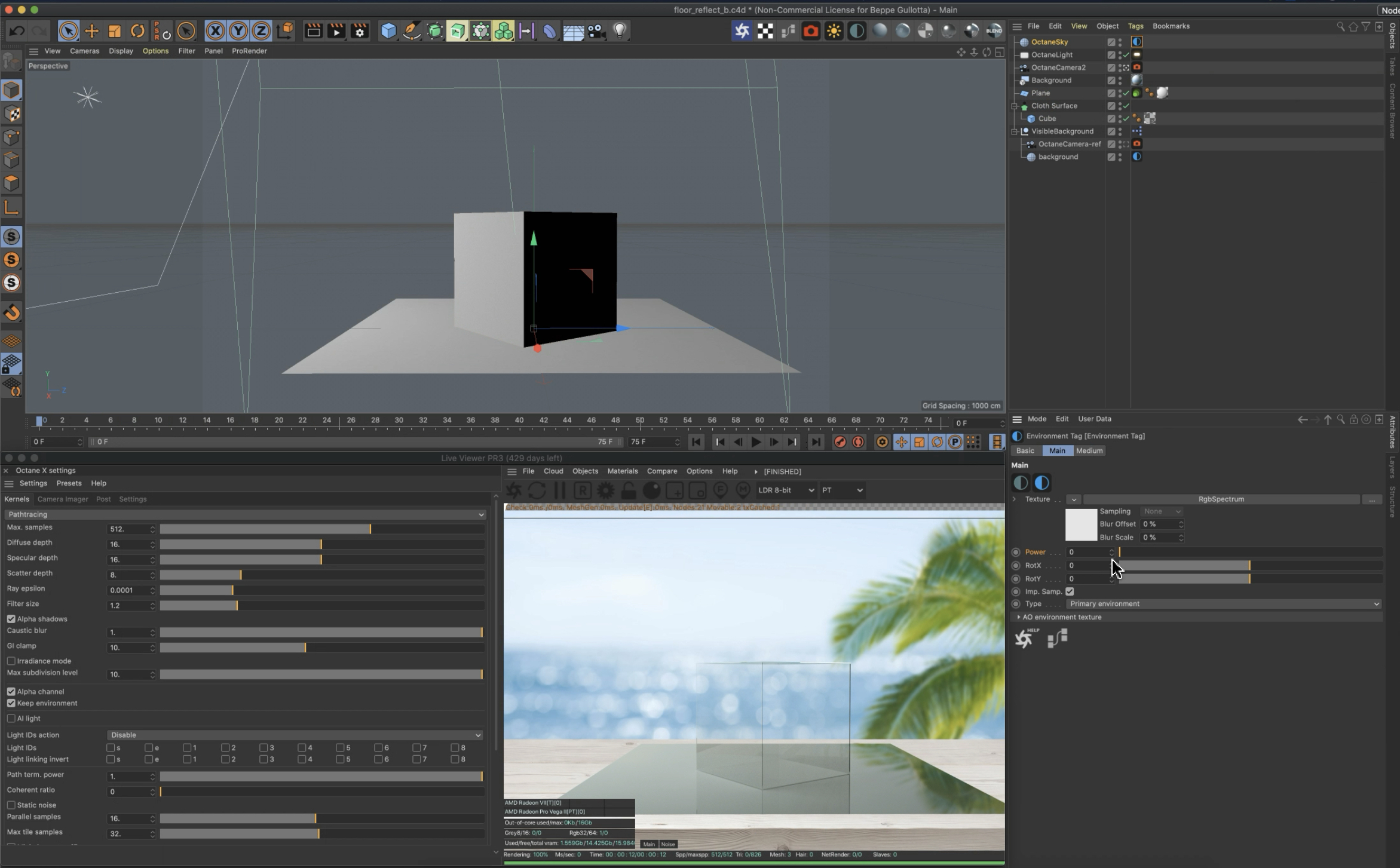Viewport: 1400px width, 868px height.
Task: Add a Cube primitive object
Action: click(388, 31)
